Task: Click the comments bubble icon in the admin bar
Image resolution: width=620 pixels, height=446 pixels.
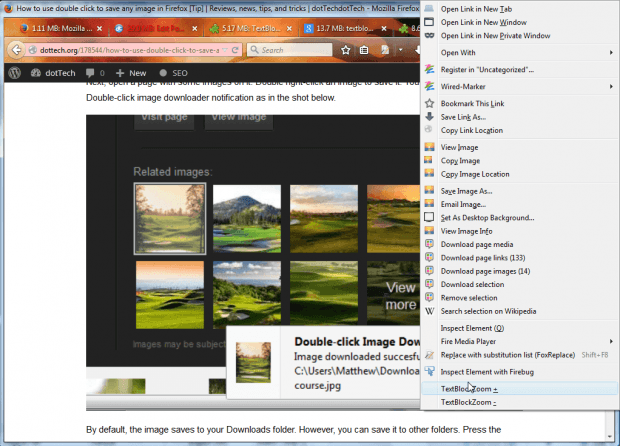Action: tap(90, 73)
